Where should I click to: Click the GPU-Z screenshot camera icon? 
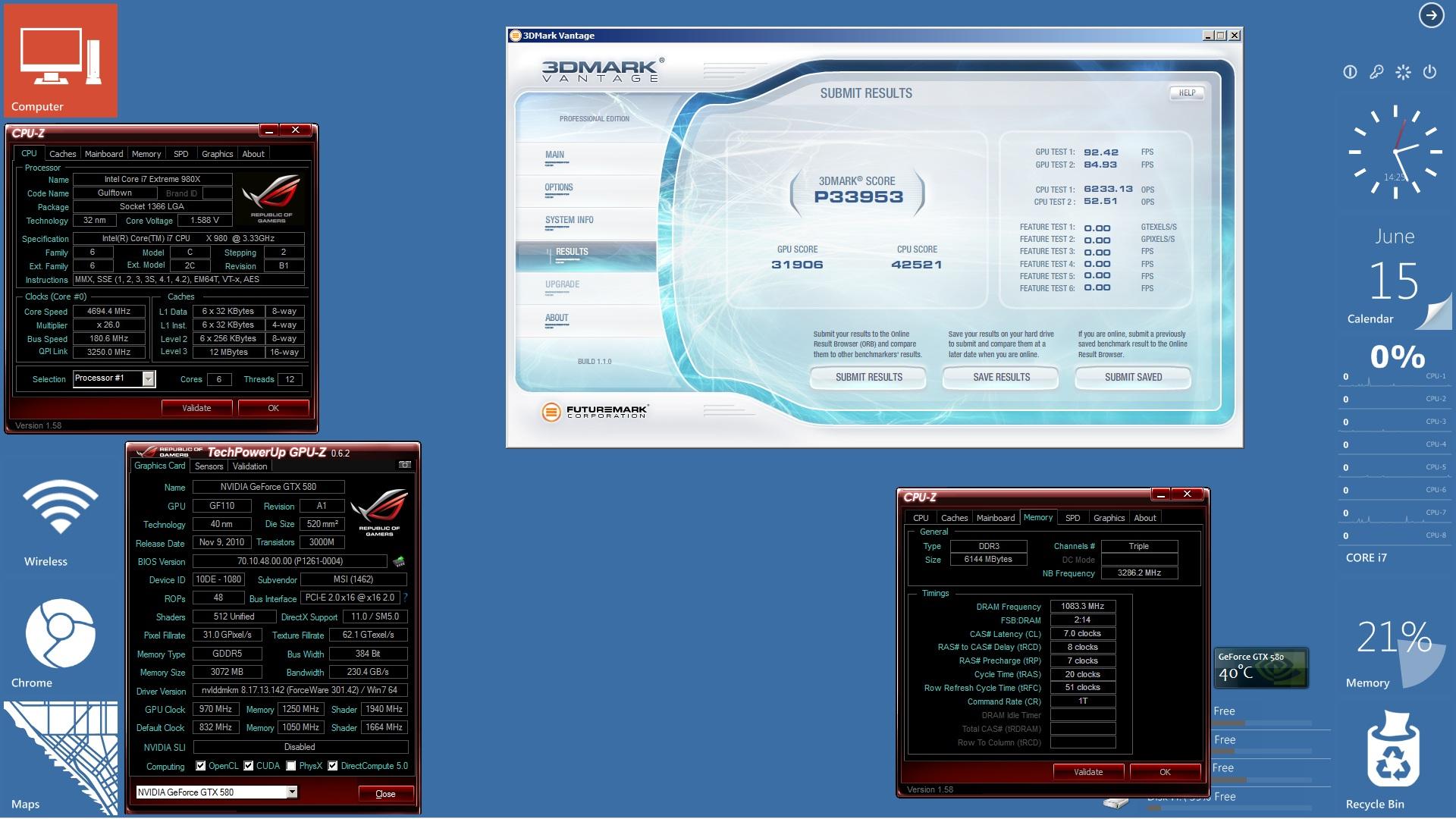(x=405, y=465)
